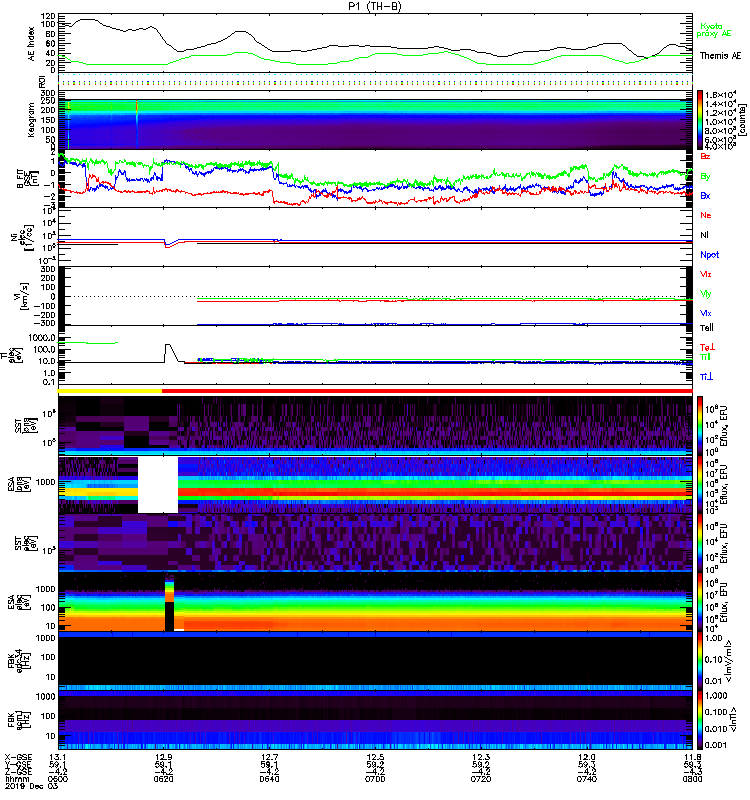This screenshot has height=800, width=750.
Task: Click the 0620 time tick label
Action: pos(163,779)
